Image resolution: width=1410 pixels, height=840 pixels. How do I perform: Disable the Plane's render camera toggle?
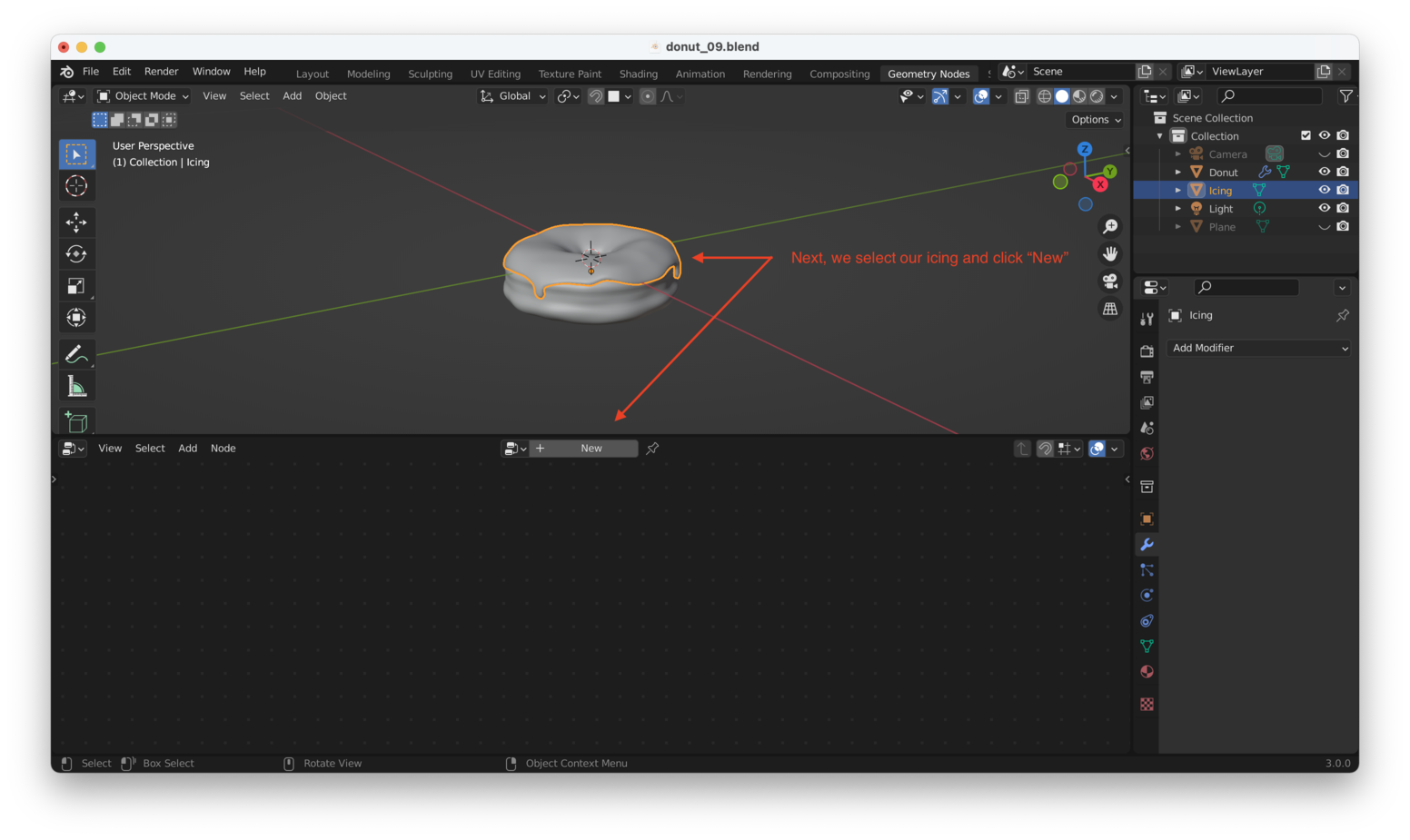pos(1343,226)
